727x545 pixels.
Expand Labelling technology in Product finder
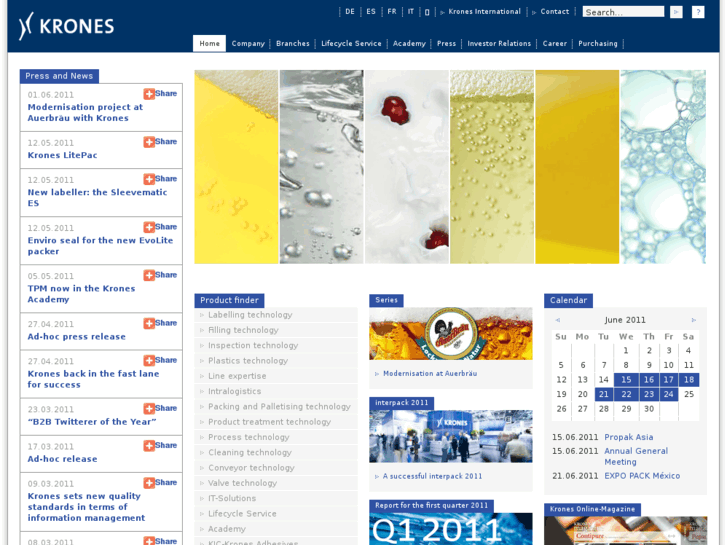point(276,315)
